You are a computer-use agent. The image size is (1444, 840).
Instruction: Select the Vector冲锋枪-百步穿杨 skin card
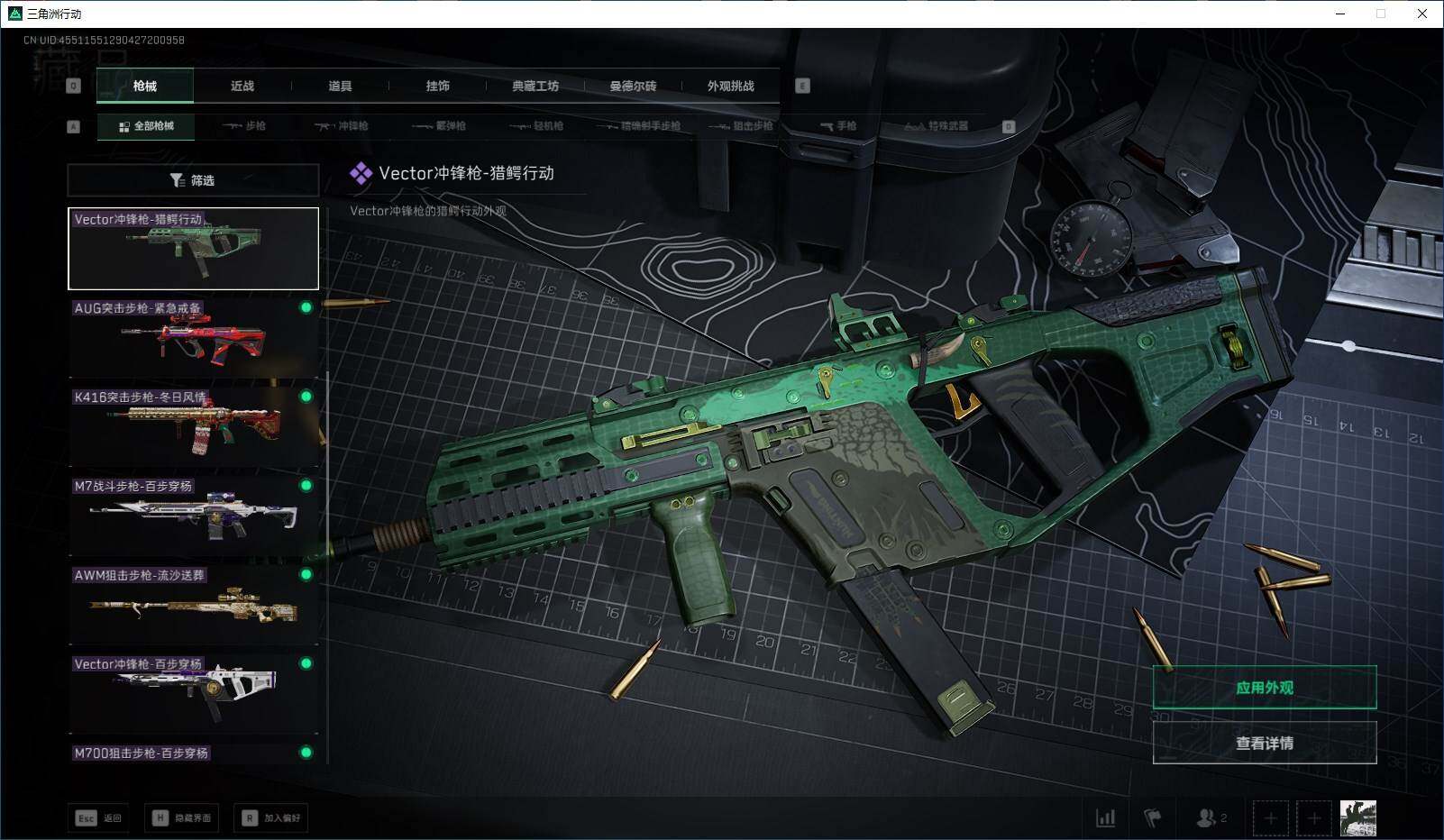[194, 694]
